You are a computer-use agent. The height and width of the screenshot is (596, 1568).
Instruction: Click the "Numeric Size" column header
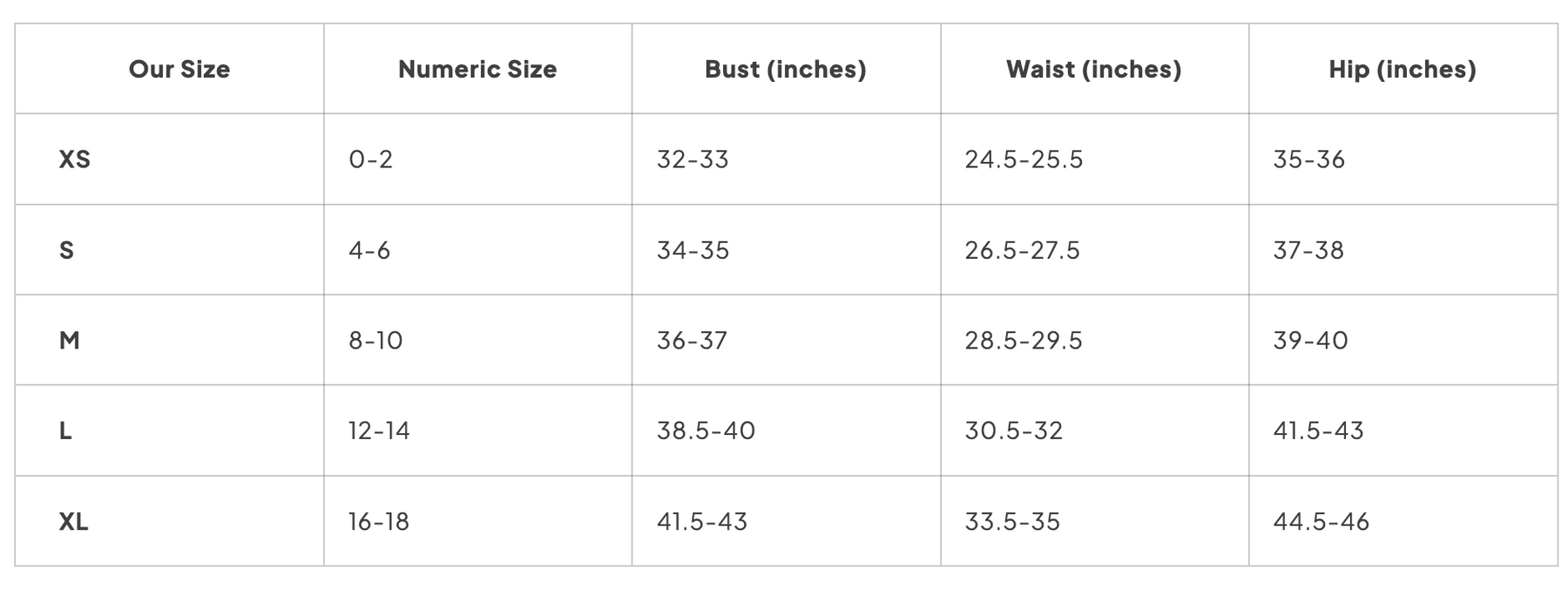click(477, 70)
